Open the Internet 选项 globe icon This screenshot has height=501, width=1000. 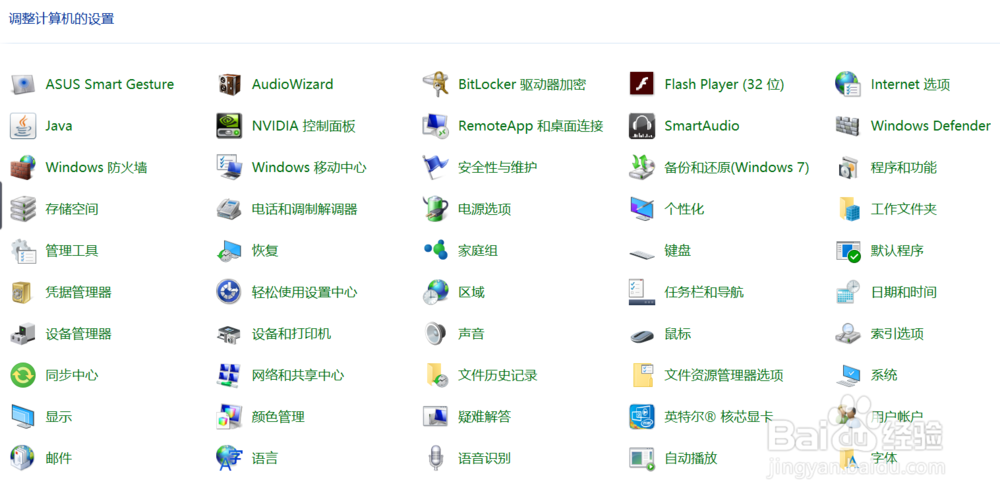point(848,84)
